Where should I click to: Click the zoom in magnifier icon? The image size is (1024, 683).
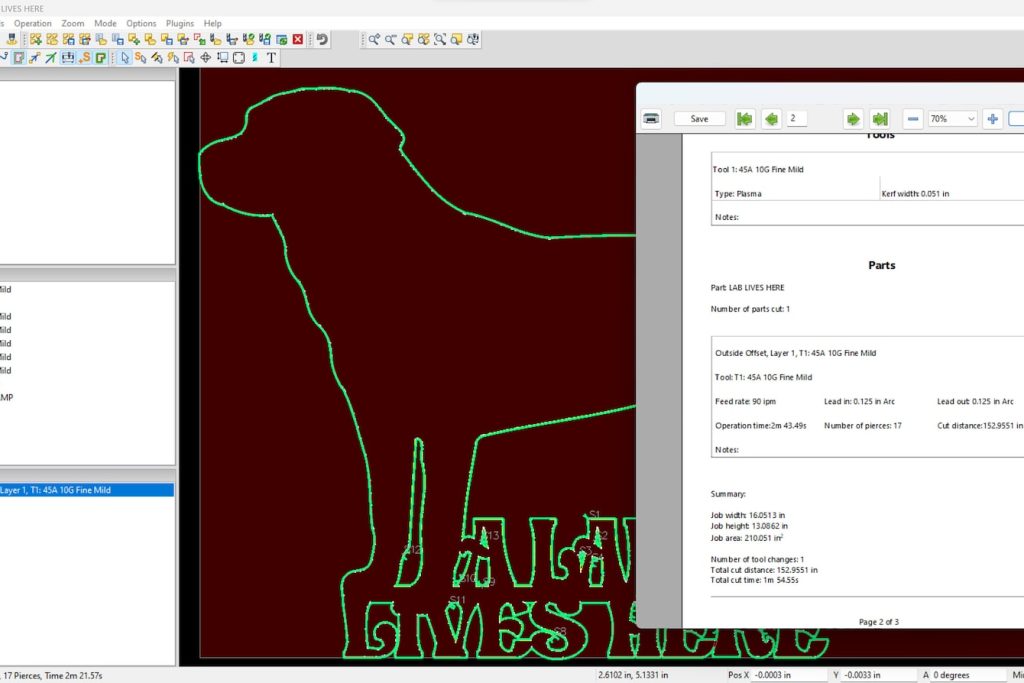point(374,40)
